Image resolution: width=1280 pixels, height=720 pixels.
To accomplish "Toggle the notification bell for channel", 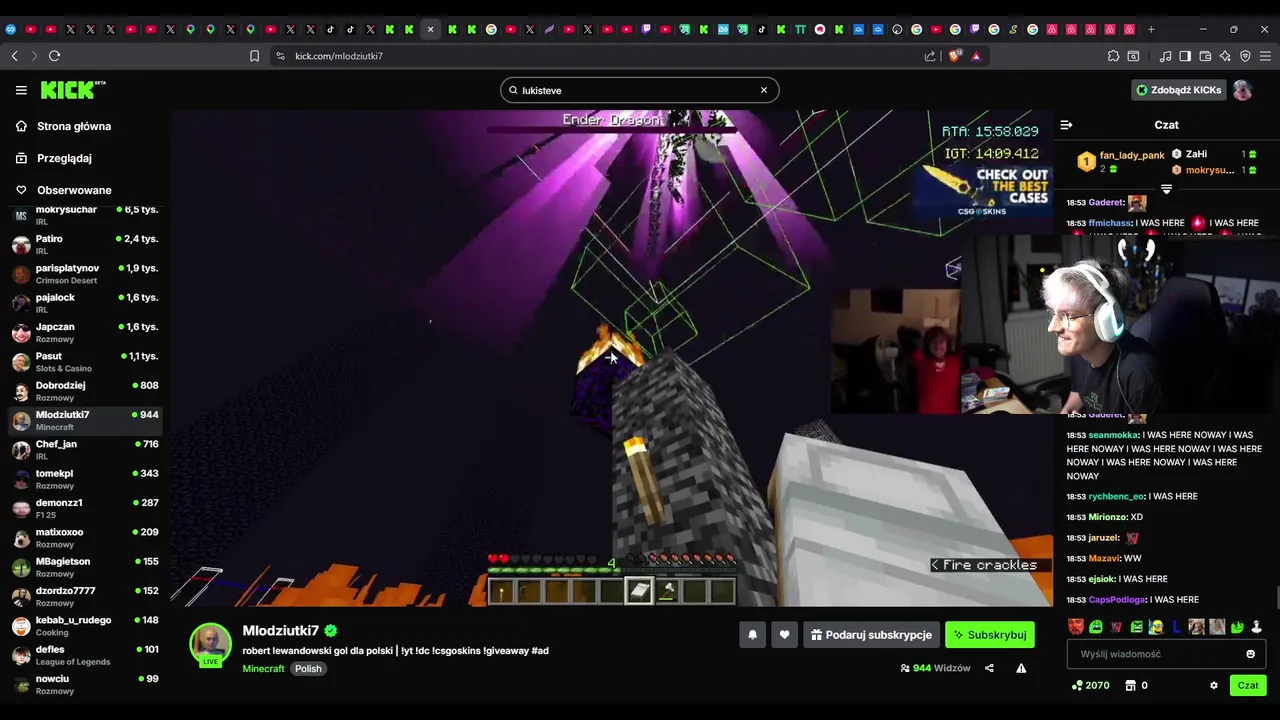I will coord(752,635).
